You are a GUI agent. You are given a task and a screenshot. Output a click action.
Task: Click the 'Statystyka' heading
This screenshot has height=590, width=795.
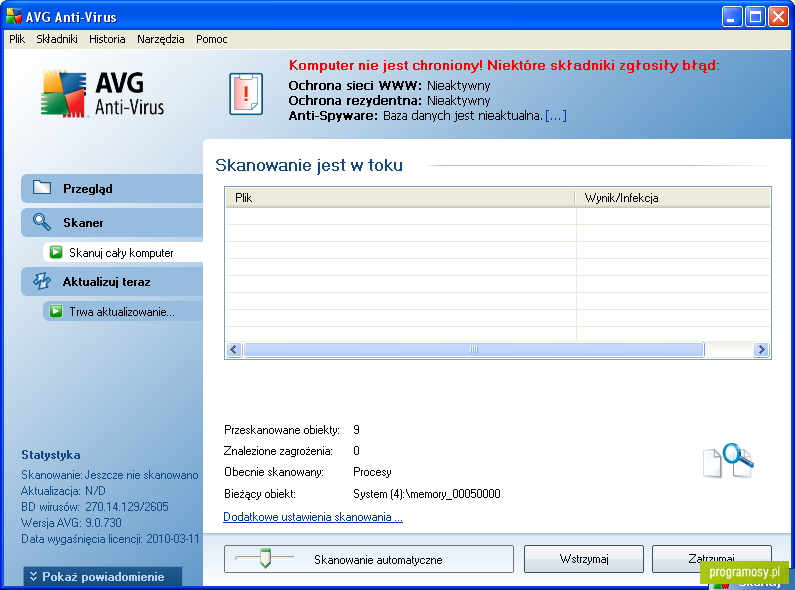[51, 455]
